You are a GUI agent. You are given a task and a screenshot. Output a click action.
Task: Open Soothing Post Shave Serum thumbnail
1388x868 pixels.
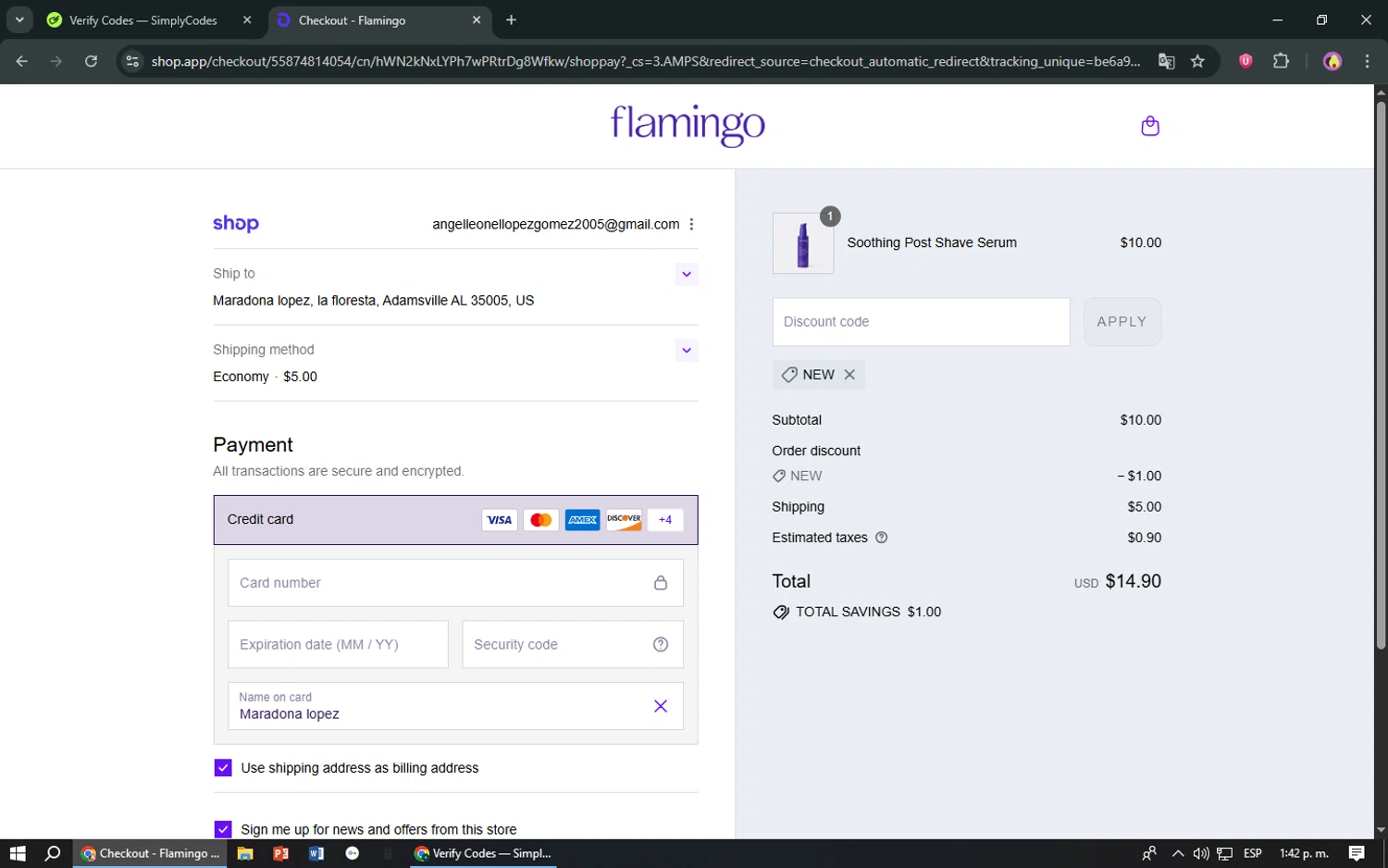point(803,243)
